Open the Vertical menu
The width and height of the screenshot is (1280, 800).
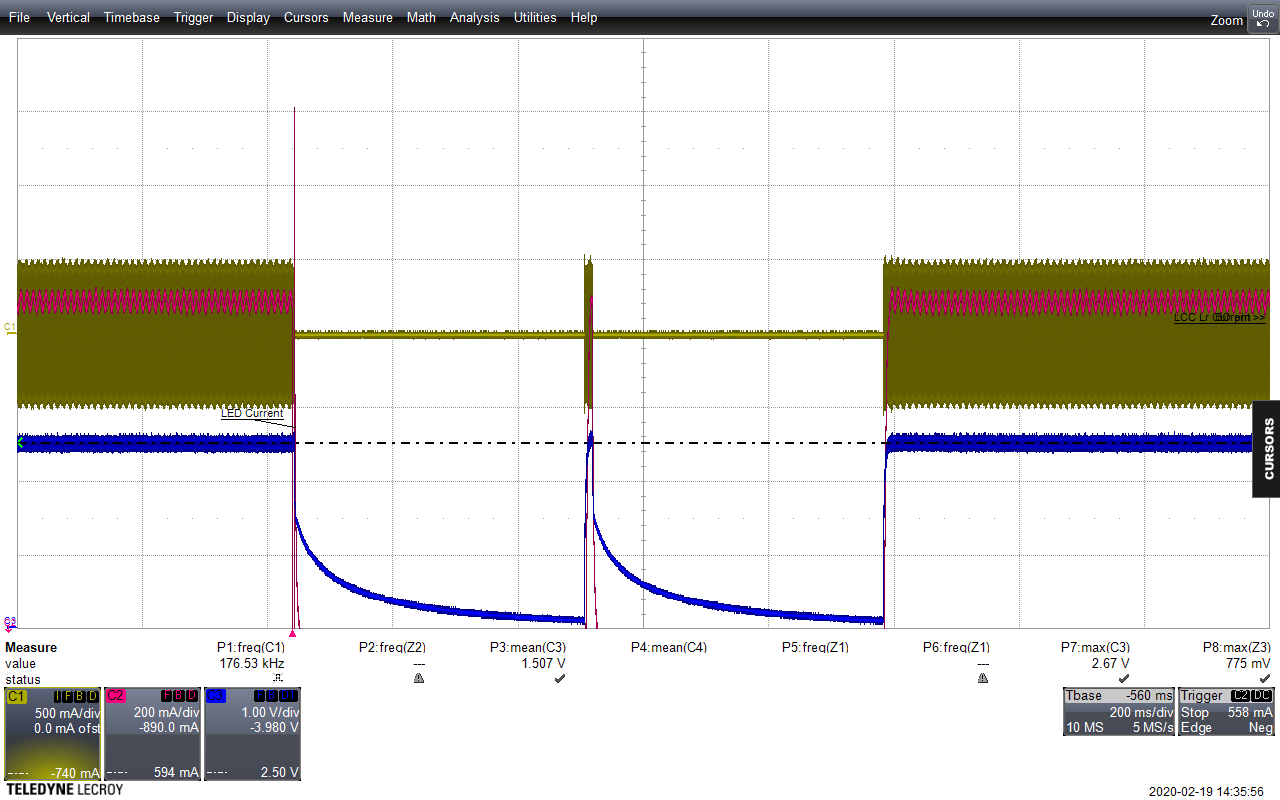68,17
